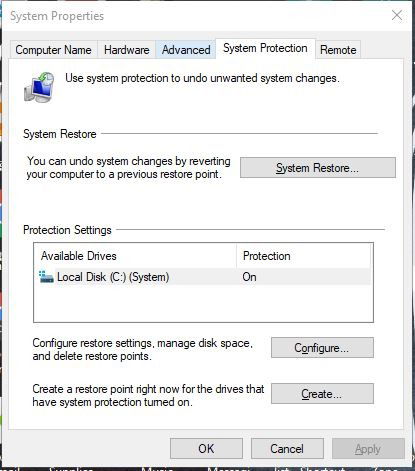The height and width of the screenshot is (471, 415).
Task: Go to the Advanced tab
Action: pyautogui.click(x=186, y=50)
